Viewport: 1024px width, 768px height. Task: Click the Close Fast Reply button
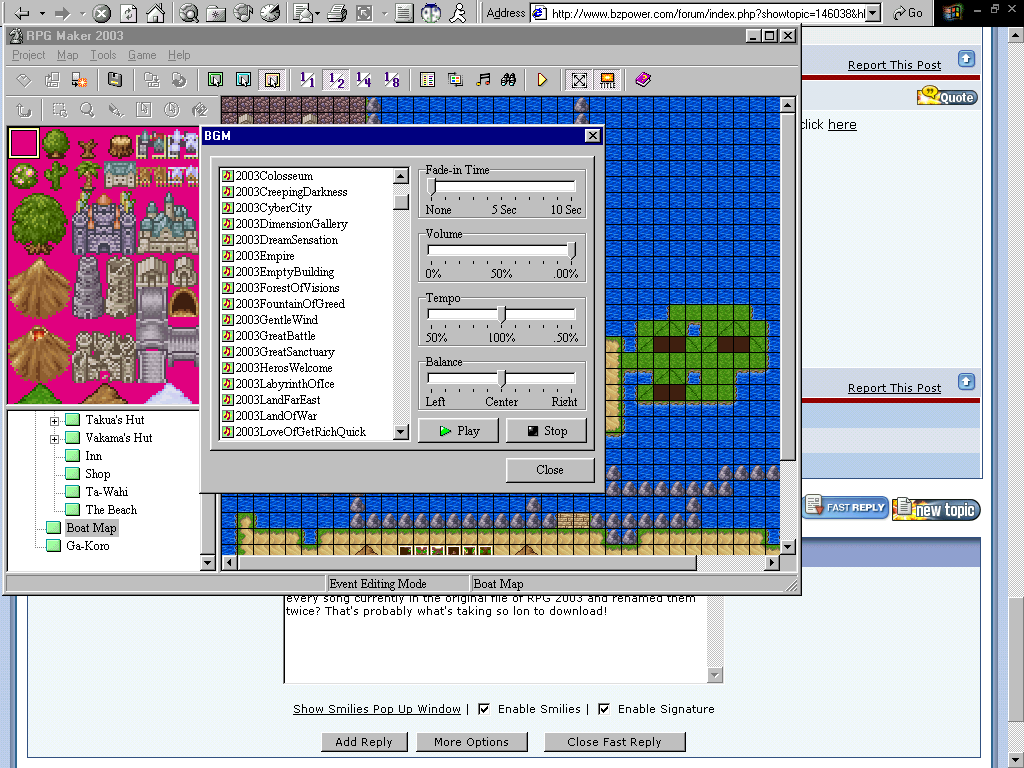[x=615, y=742]
